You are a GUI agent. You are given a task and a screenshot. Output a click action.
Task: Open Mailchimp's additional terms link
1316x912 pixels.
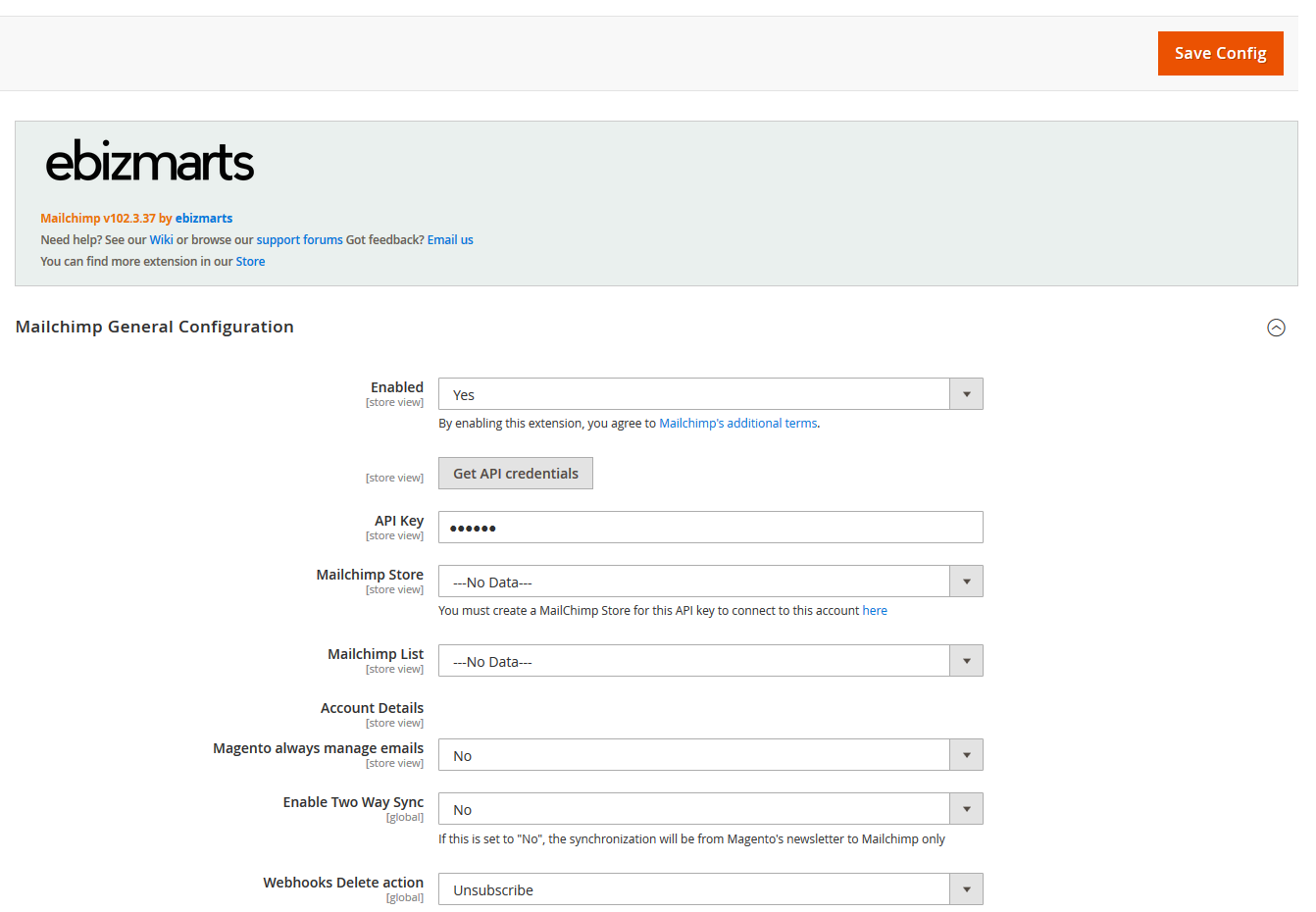pyautogui.click(x=737, y=422)
